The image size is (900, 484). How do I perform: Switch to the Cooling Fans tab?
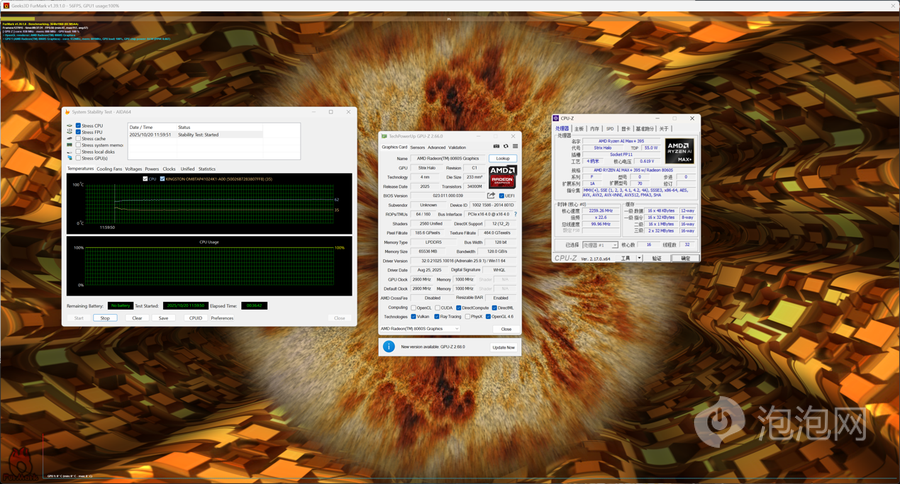click(110, 169)
